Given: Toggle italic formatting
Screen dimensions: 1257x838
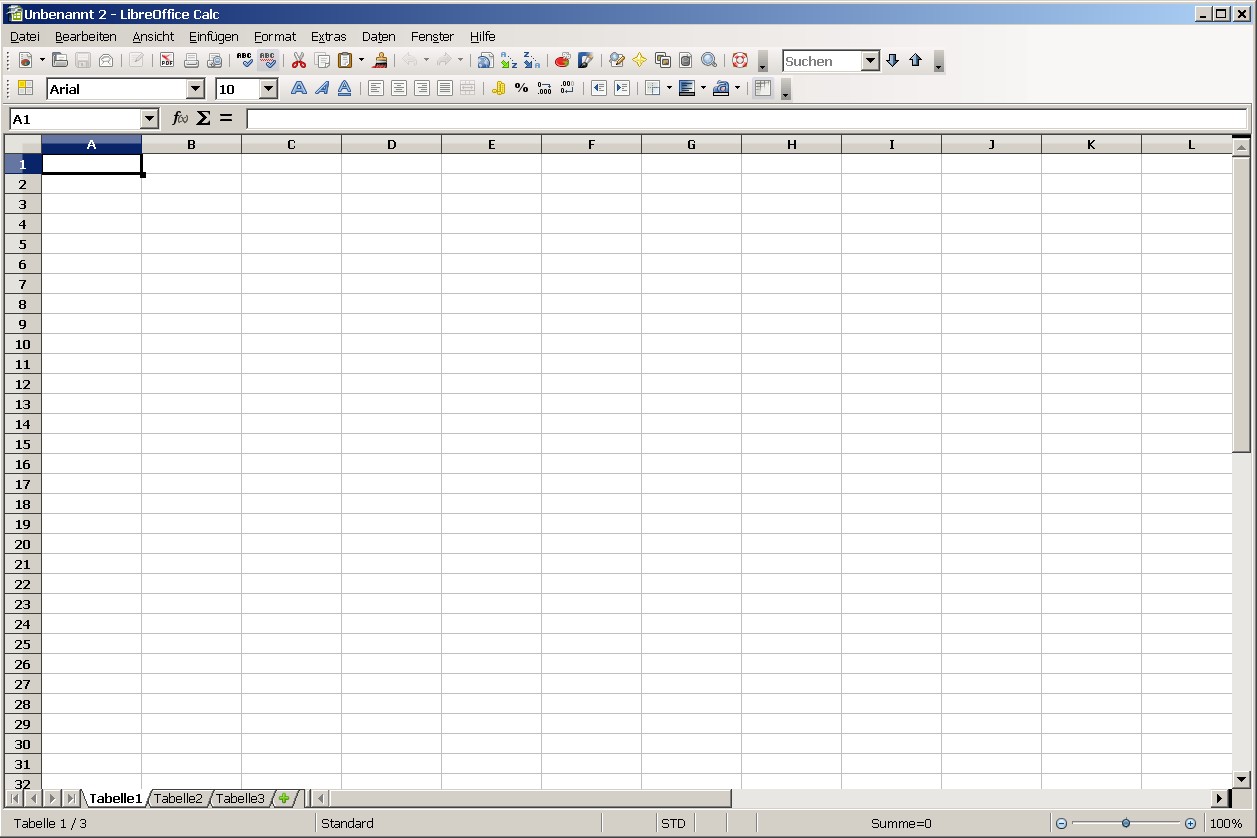Looking at the screenshot, I should pyautogui.click(x=321, y=88).
